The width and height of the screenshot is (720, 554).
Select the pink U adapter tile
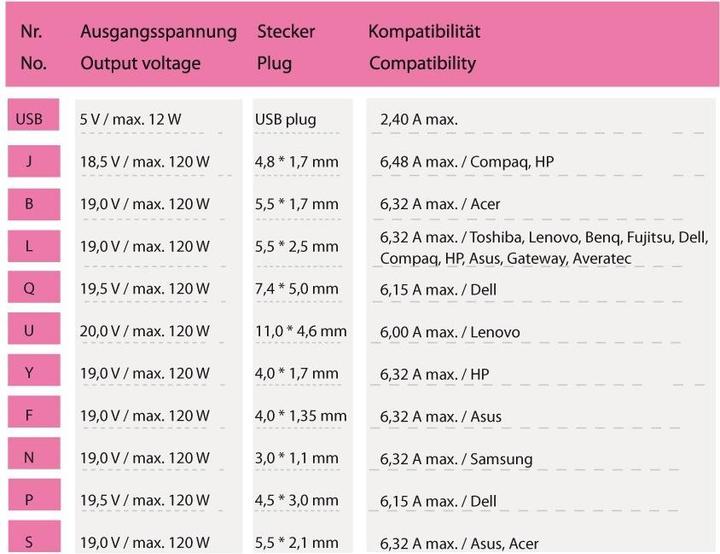[29, 331]
